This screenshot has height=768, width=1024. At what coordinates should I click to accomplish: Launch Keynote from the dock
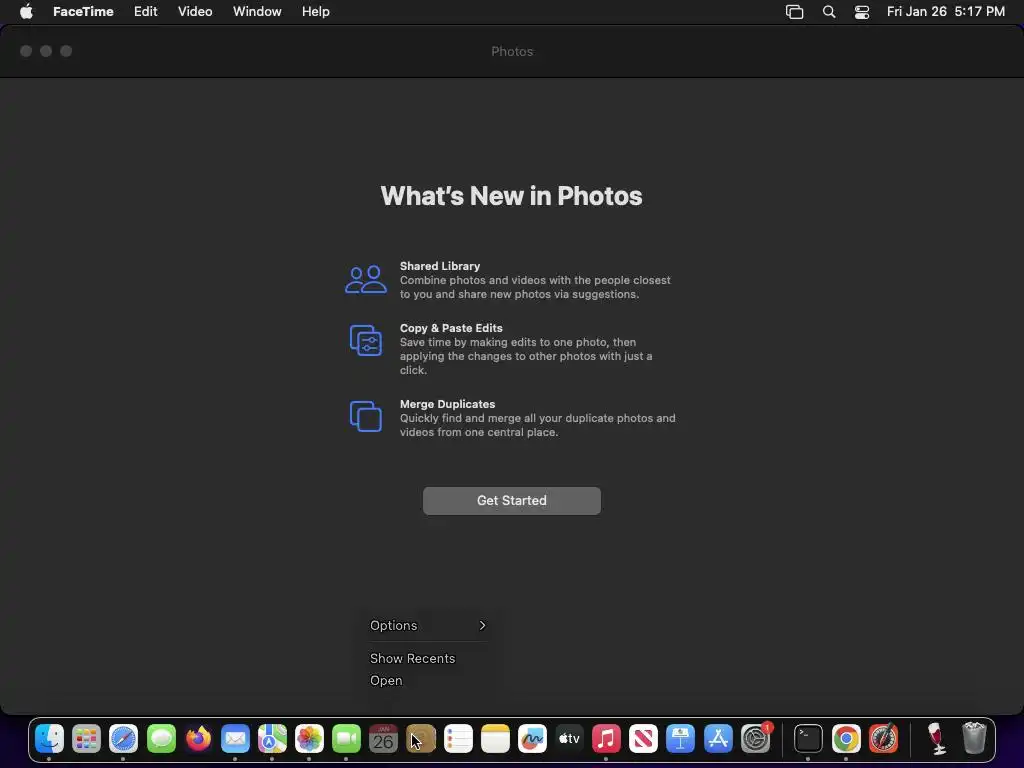point(680,739)
